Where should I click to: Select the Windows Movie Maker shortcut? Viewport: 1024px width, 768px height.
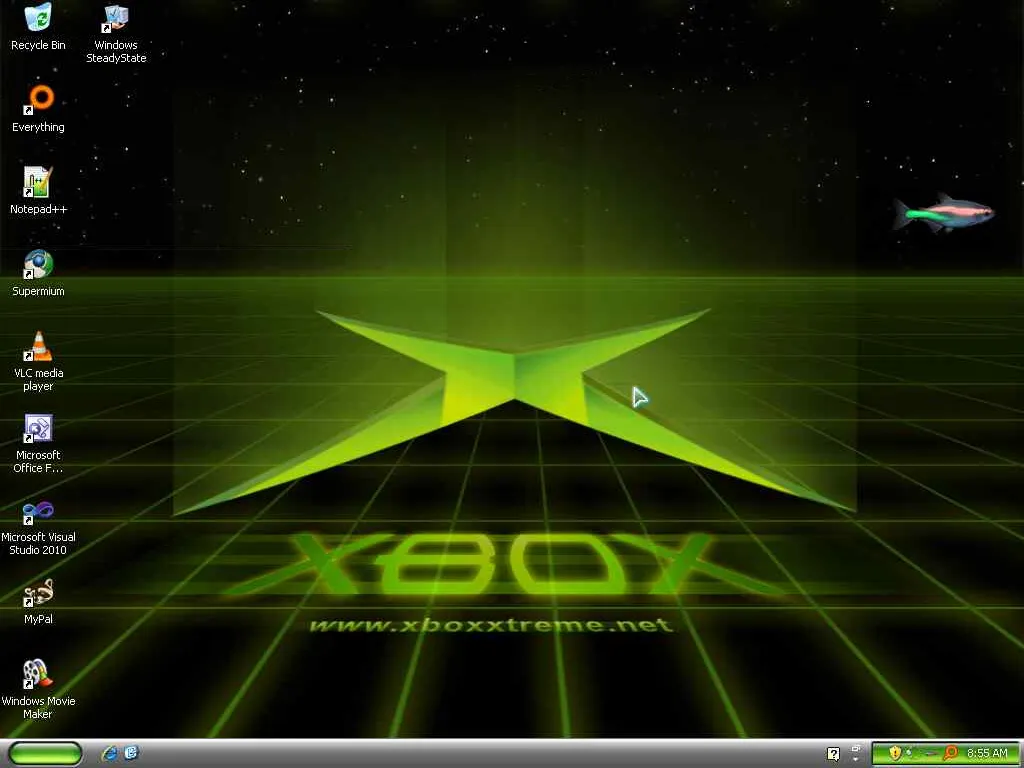[x=38, y=690]
